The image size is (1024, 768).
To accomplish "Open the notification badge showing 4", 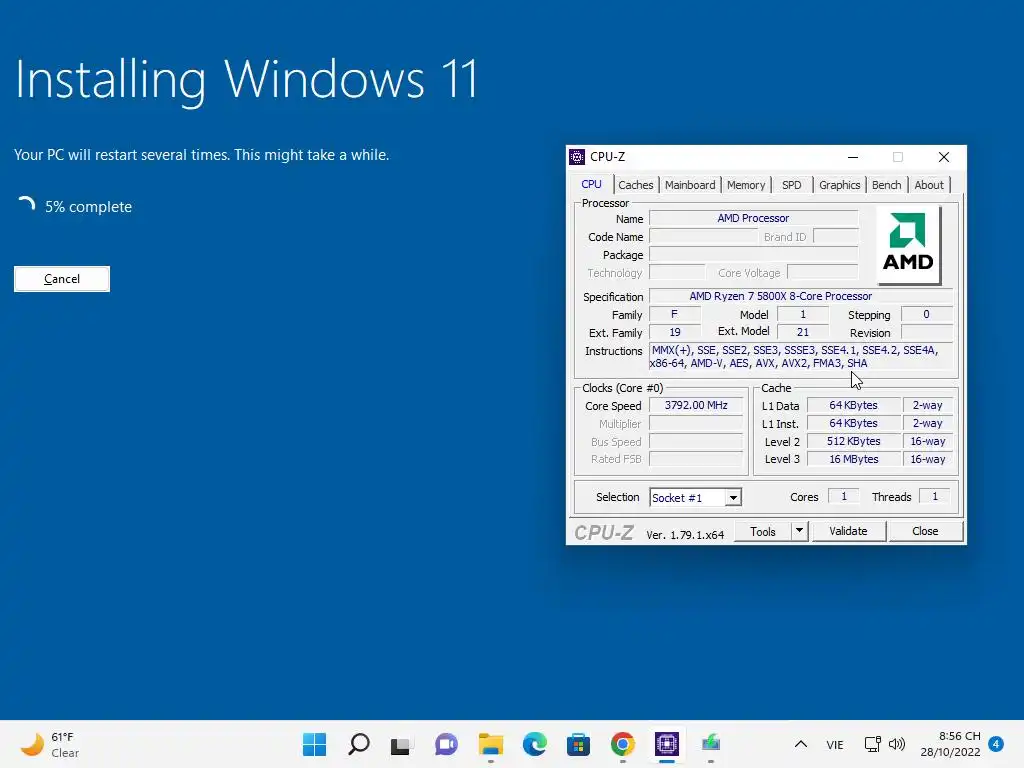I will pos(996,744).
